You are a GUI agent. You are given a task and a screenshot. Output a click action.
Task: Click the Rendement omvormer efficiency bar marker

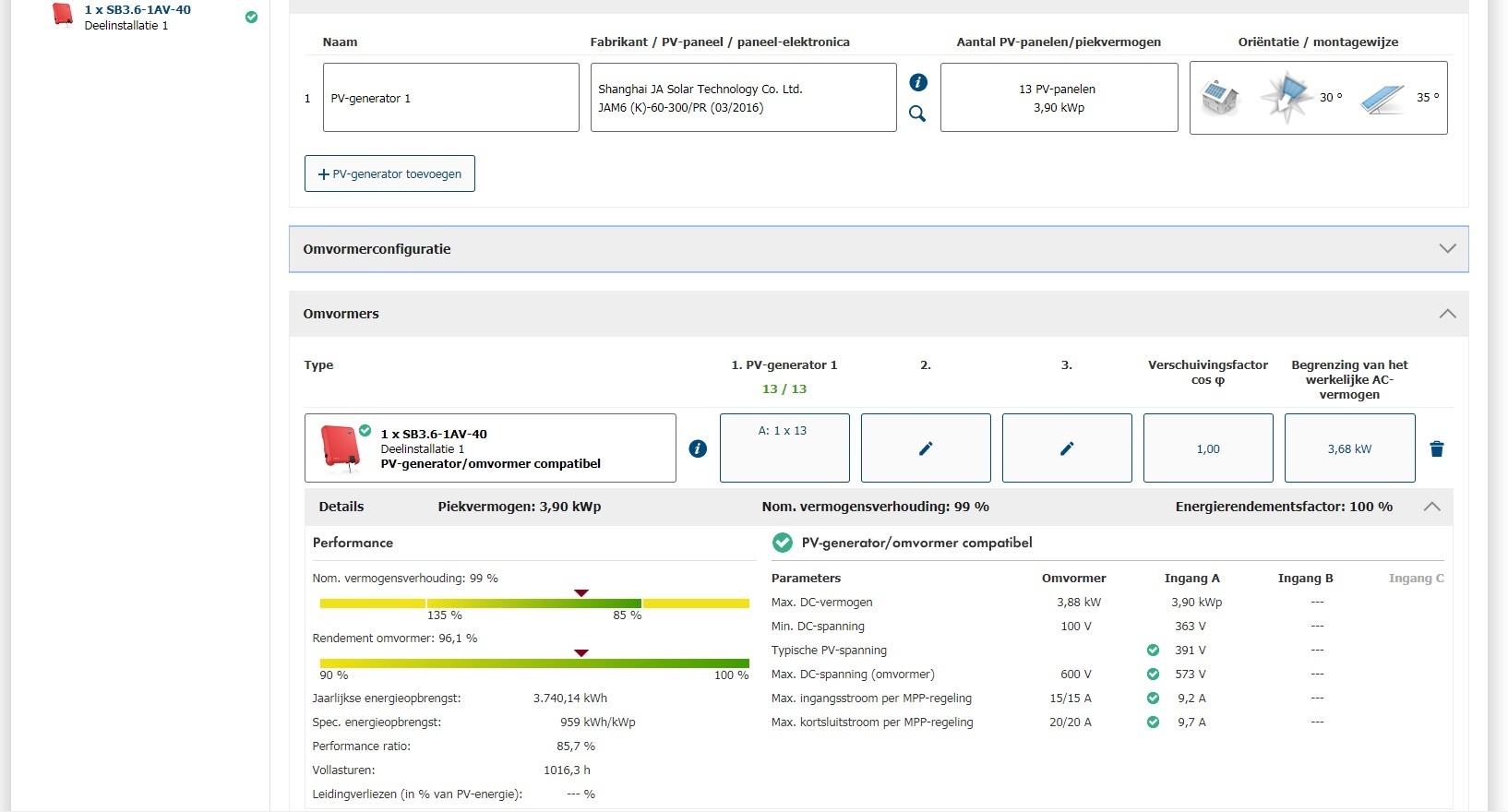pos(580,653)
